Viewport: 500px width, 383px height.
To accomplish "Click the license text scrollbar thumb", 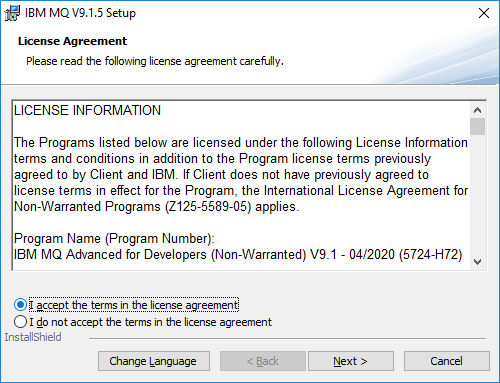I will click(x=477, y=126).
